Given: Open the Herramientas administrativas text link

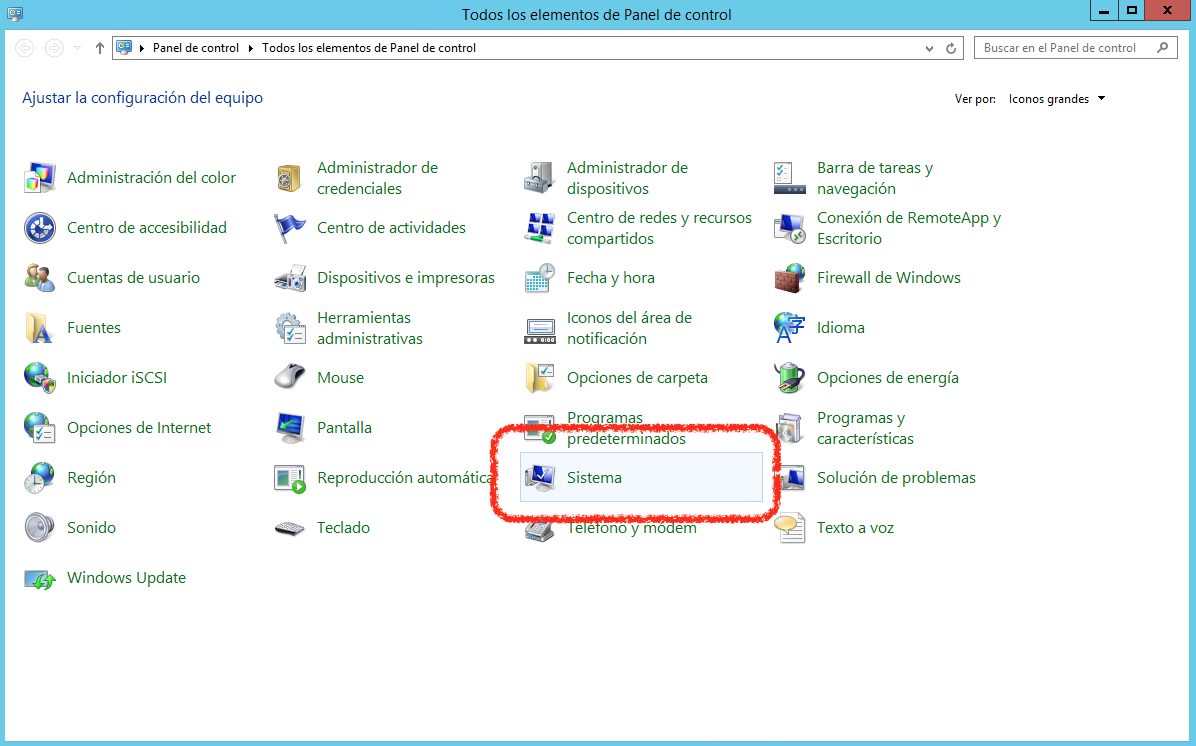Looking at the screenshot, I should [370, 328].
